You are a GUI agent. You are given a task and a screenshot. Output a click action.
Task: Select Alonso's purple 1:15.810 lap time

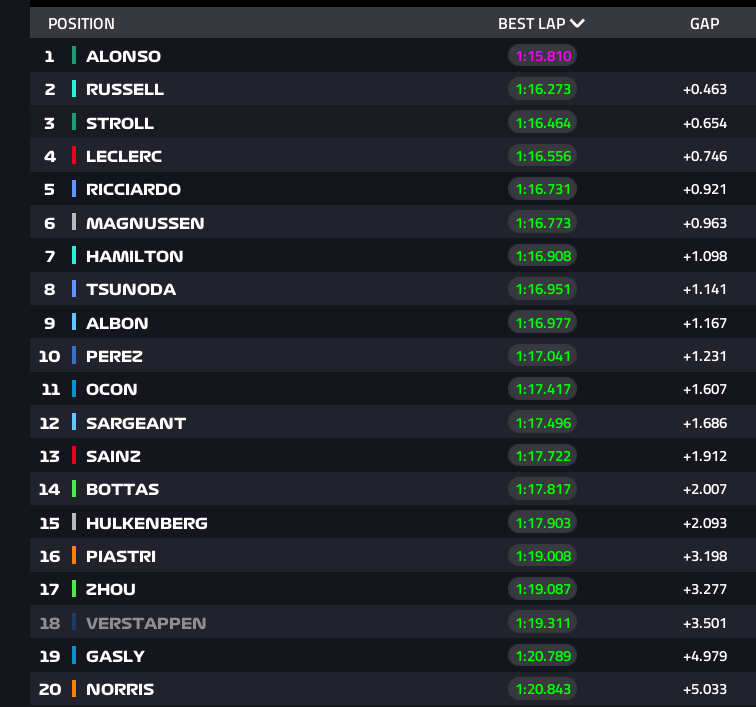(x=542, y=56)
